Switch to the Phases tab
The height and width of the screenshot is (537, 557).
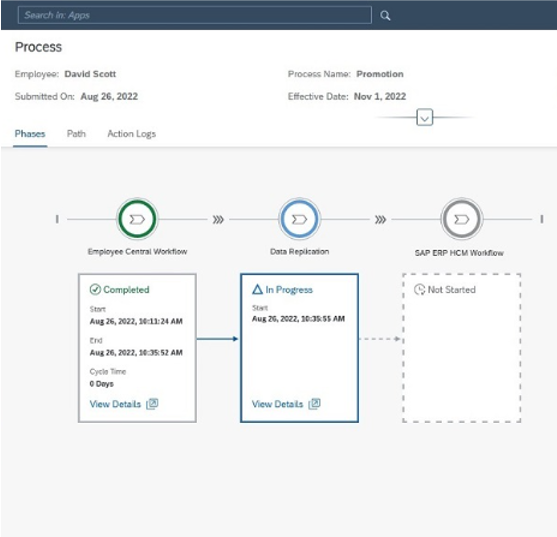30,134
